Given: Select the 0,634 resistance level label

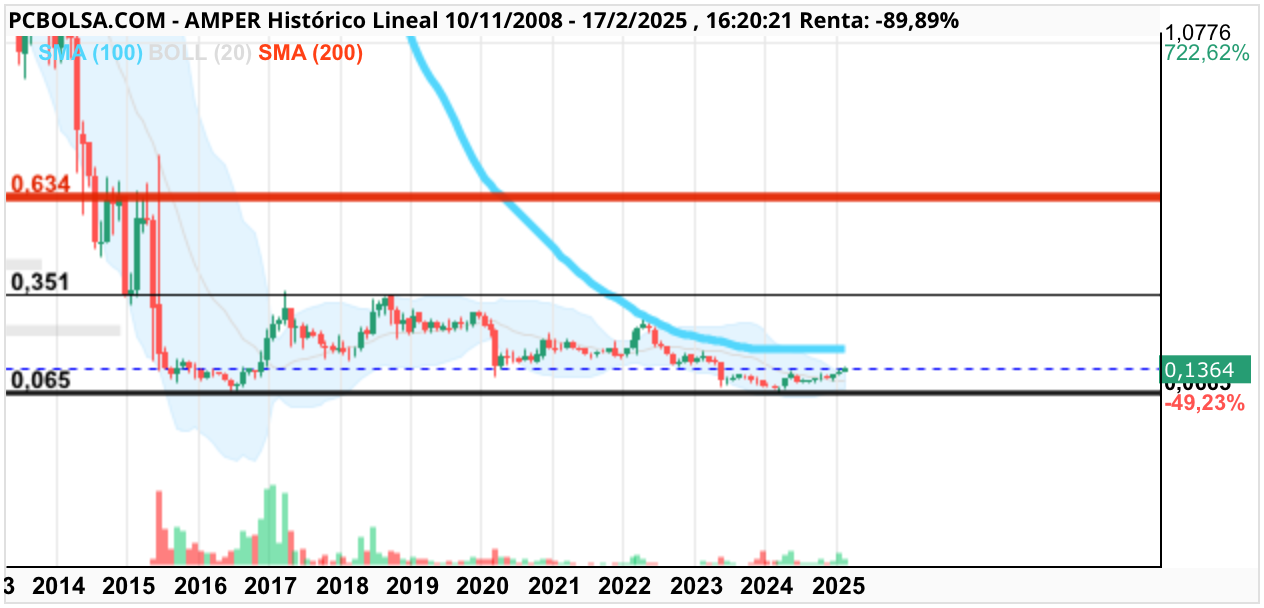Looking at the screenshot, I should coord(40,184).
